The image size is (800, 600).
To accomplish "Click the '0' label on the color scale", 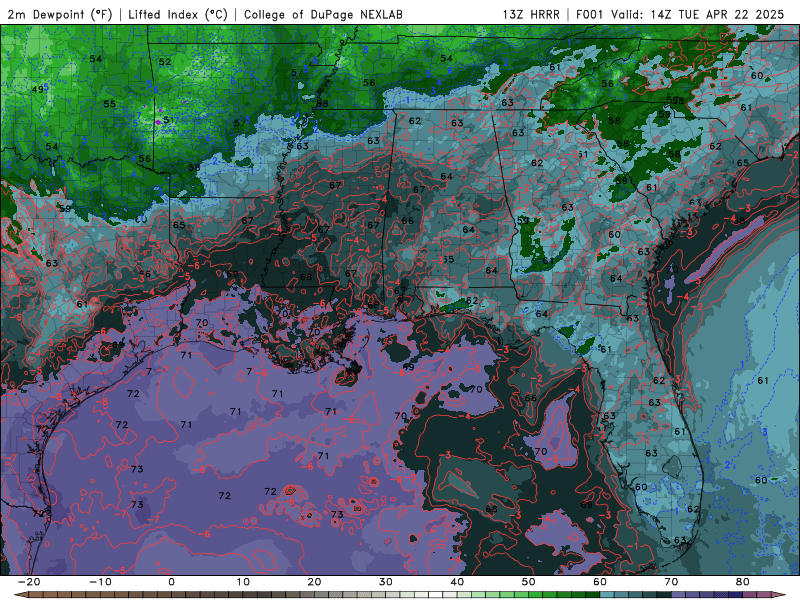I will coord(171,582).
